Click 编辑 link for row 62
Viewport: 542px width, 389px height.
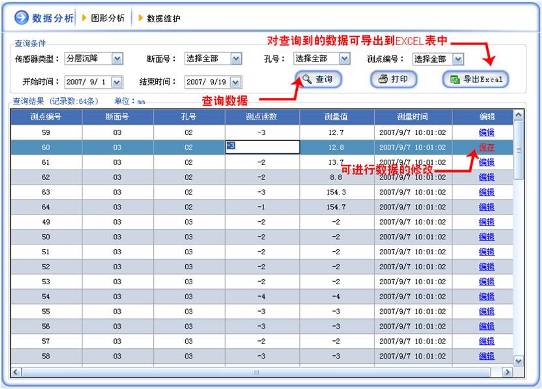486,177
